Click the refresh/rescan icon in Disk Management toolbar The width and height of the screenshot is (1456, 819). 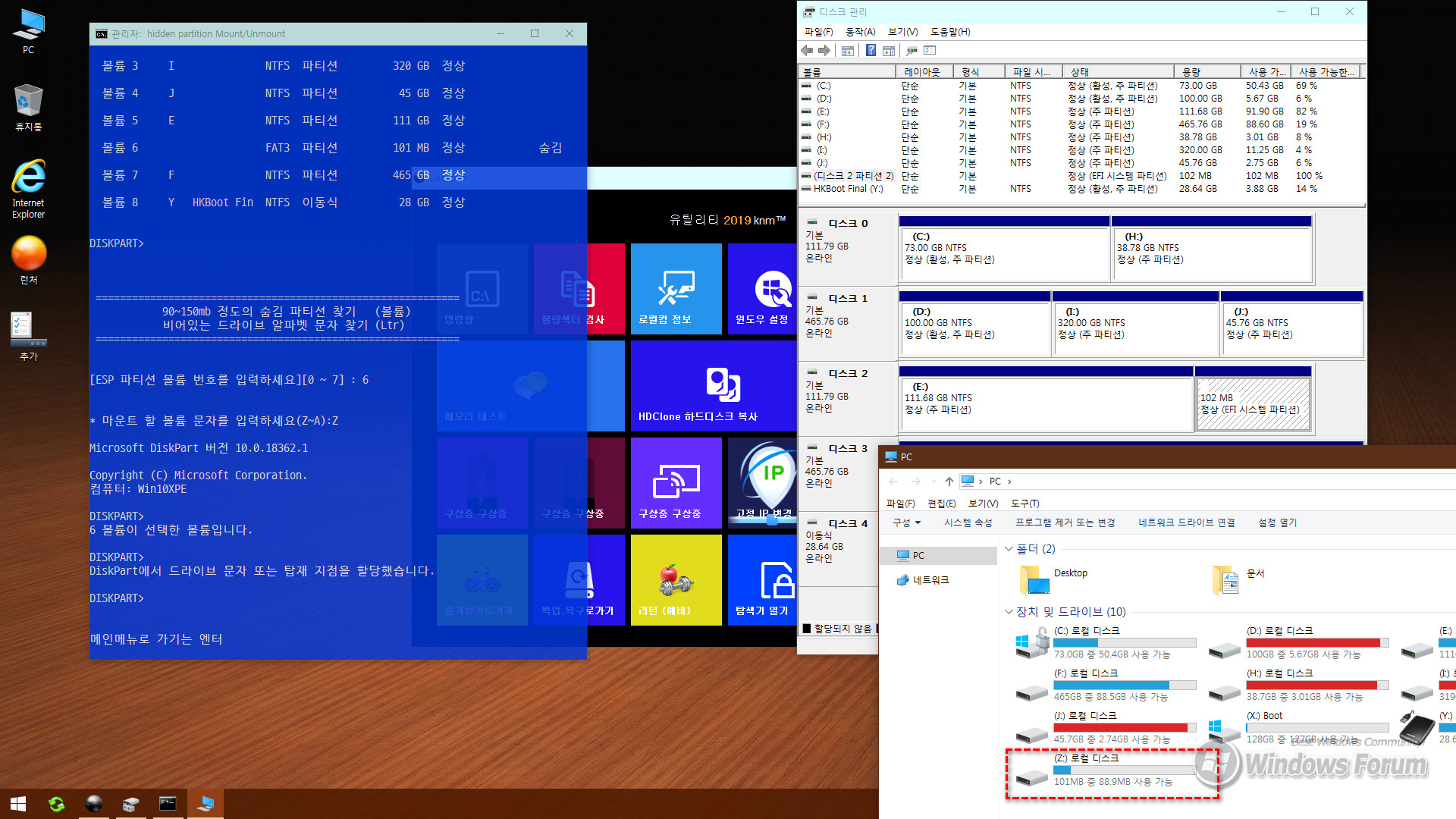912,50
